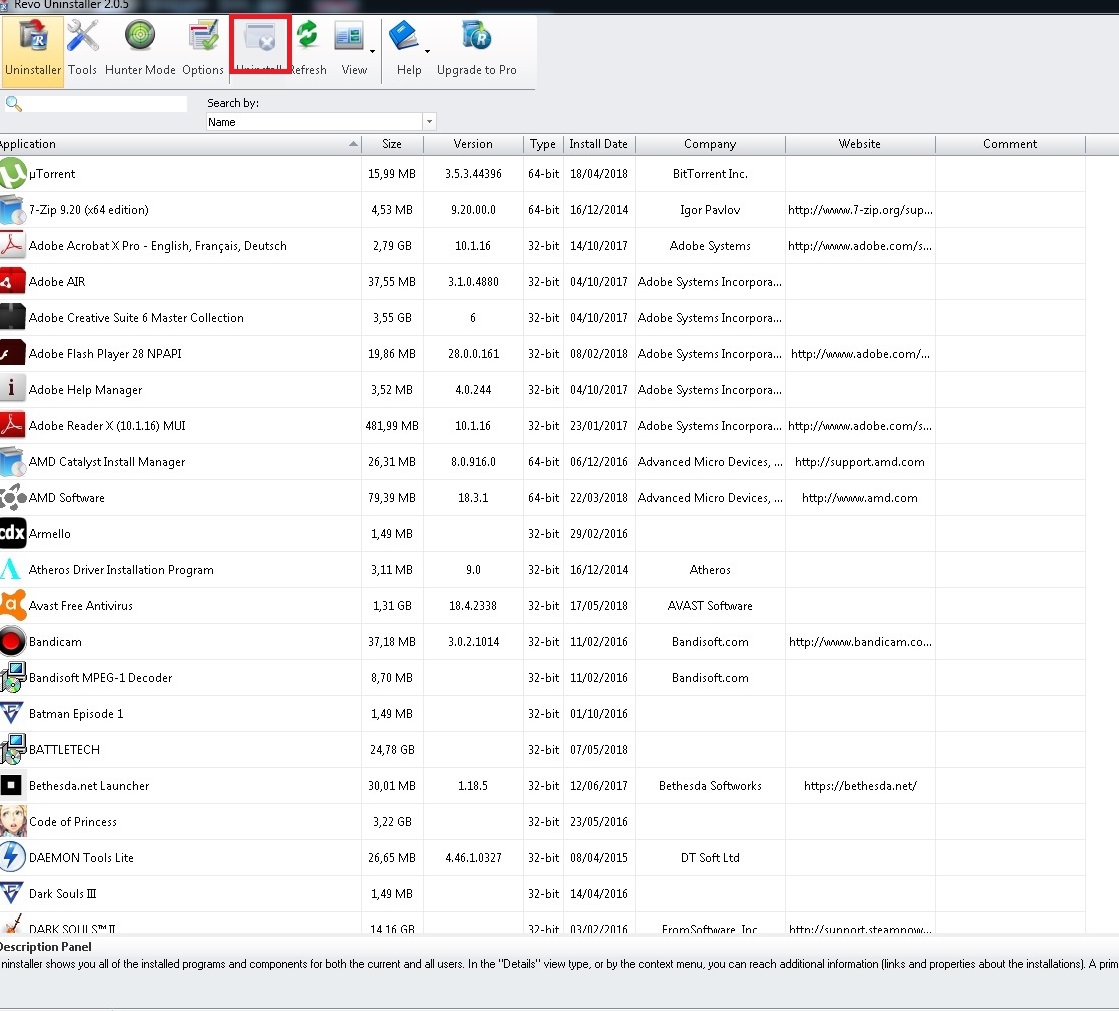Click 'Code of Princess' row name
The width and height of the screenshot is (1119, 1011).
tap(73, 822)
